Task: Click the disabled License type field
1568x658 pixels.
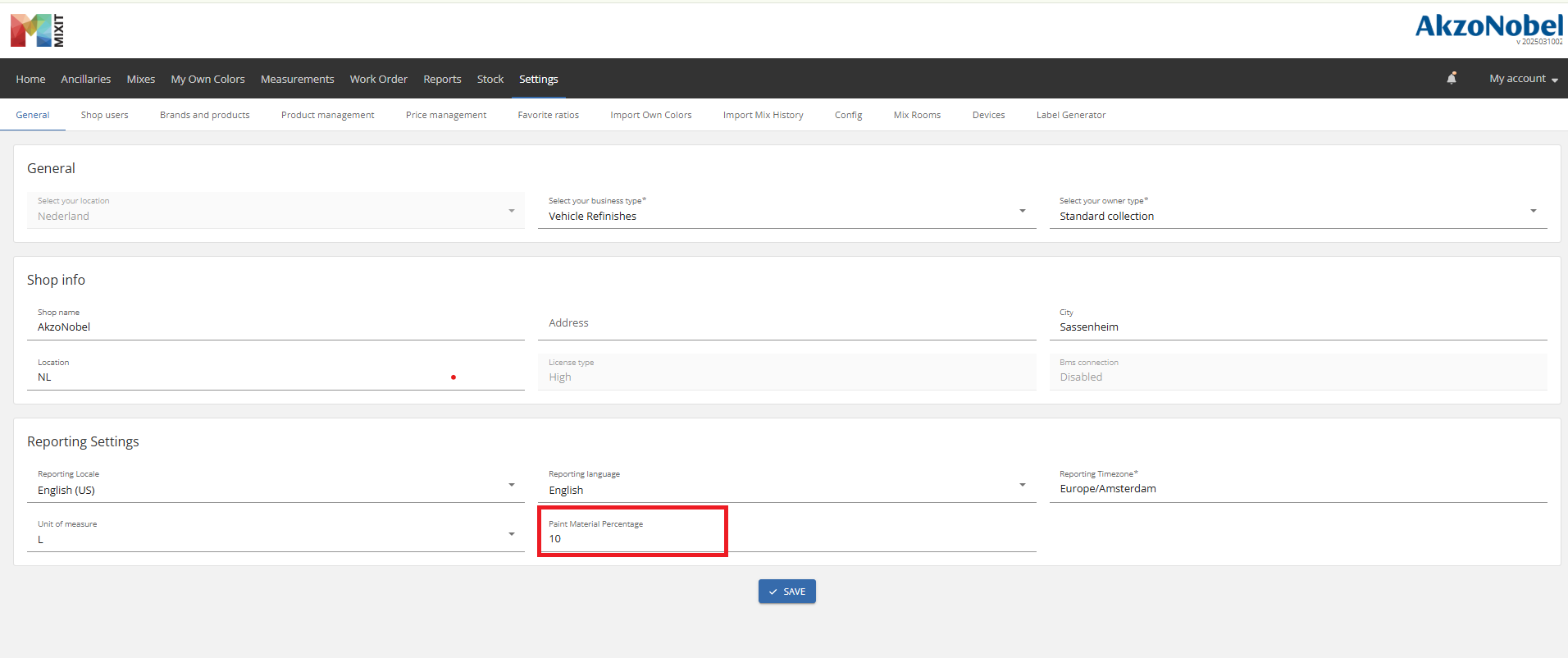Action: point(787,372)
